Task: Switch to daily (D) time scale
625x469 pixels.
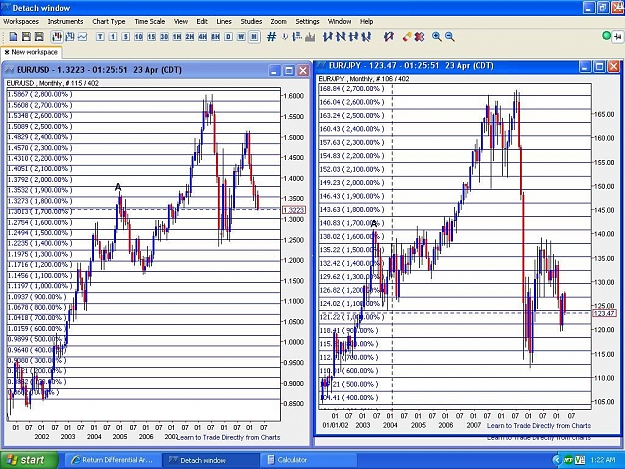Action: click(228, 37)
